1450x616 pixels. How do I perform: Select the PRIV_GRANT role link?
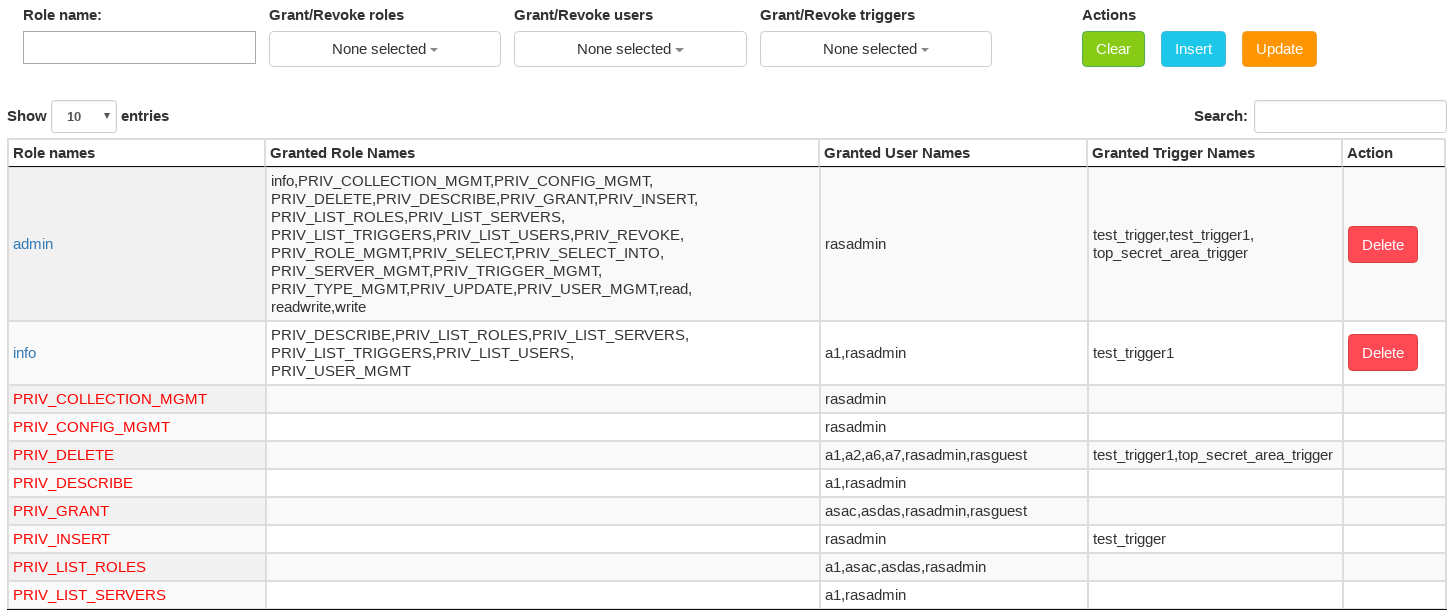(x=60, y=511)
